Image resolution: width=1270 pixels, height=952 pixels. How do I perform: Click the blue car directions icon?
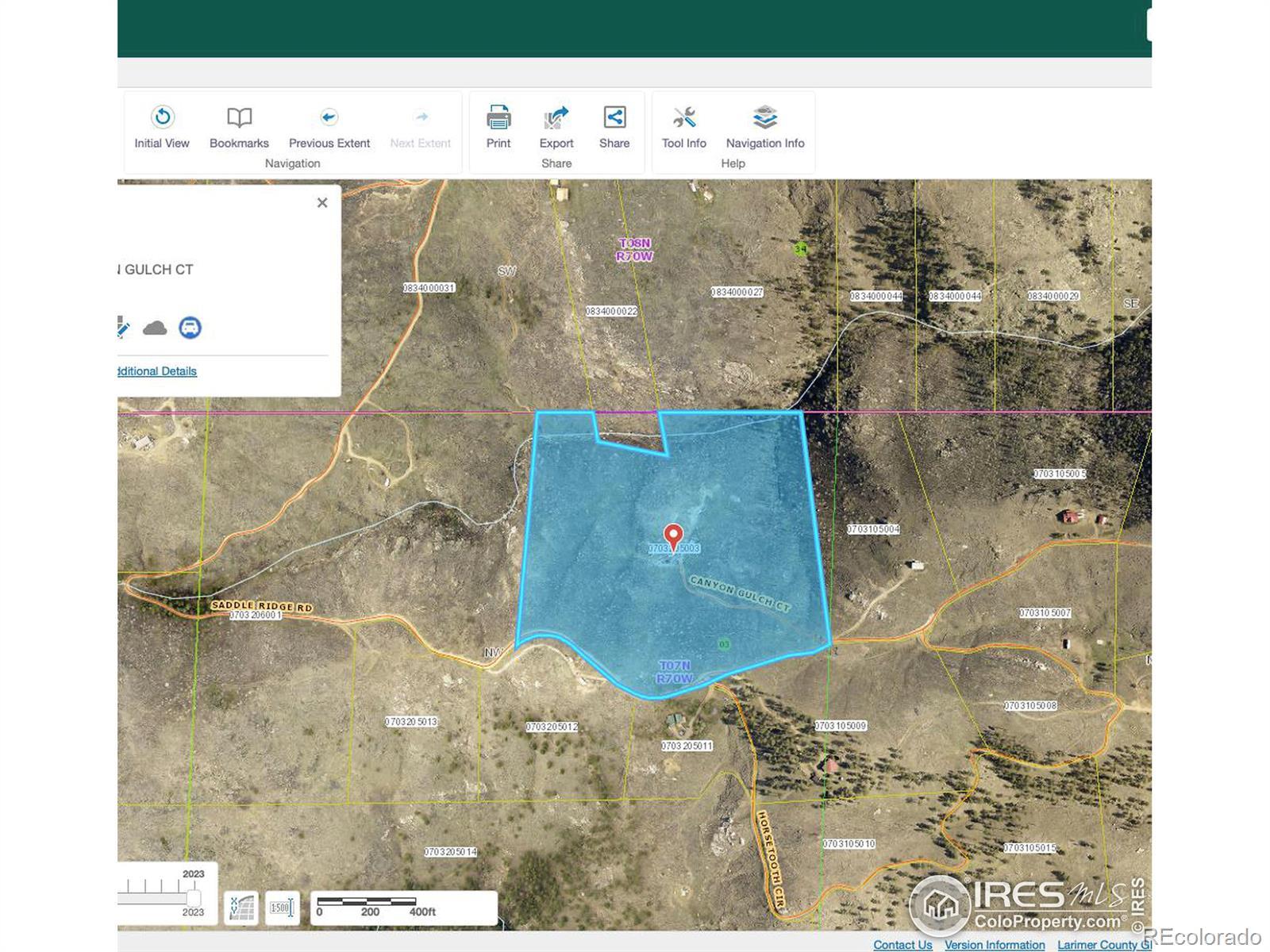click(190, 328)
